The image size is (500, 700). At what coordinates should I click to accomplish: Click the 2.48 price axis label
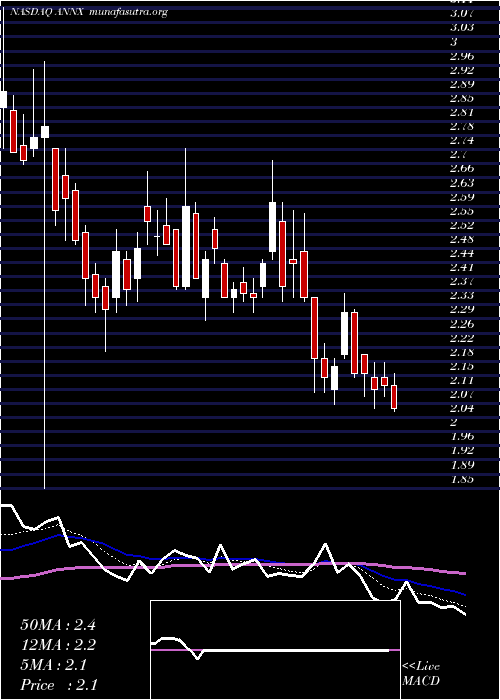point(463,239)
